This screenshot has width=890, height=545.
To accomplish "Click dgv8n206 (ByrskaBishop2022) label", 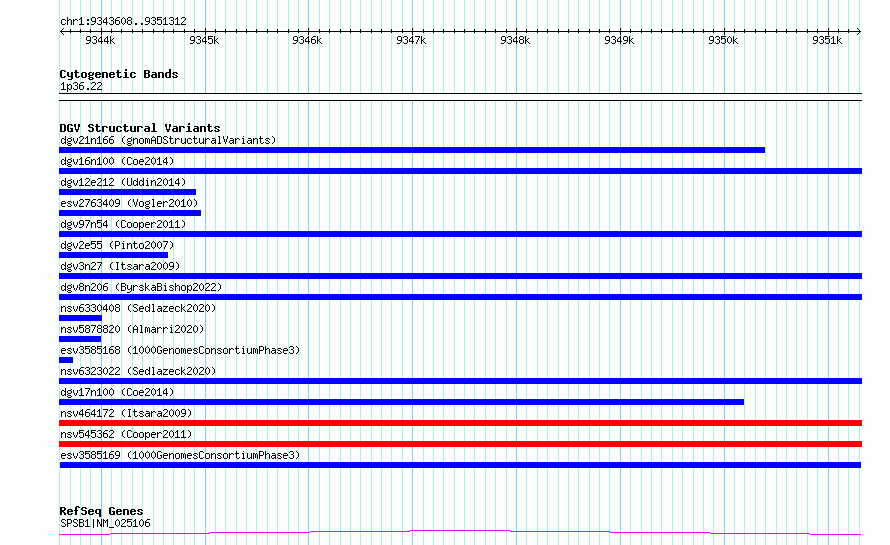I will point(141,287).
